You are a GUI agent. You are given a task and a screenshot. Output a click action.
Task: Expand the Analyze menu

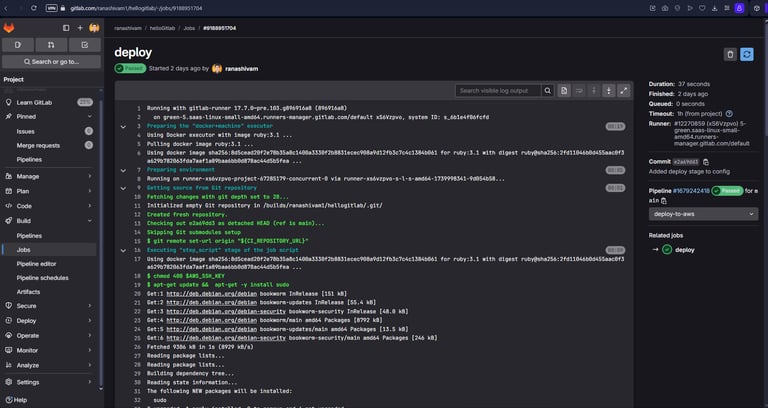(48, 365)
